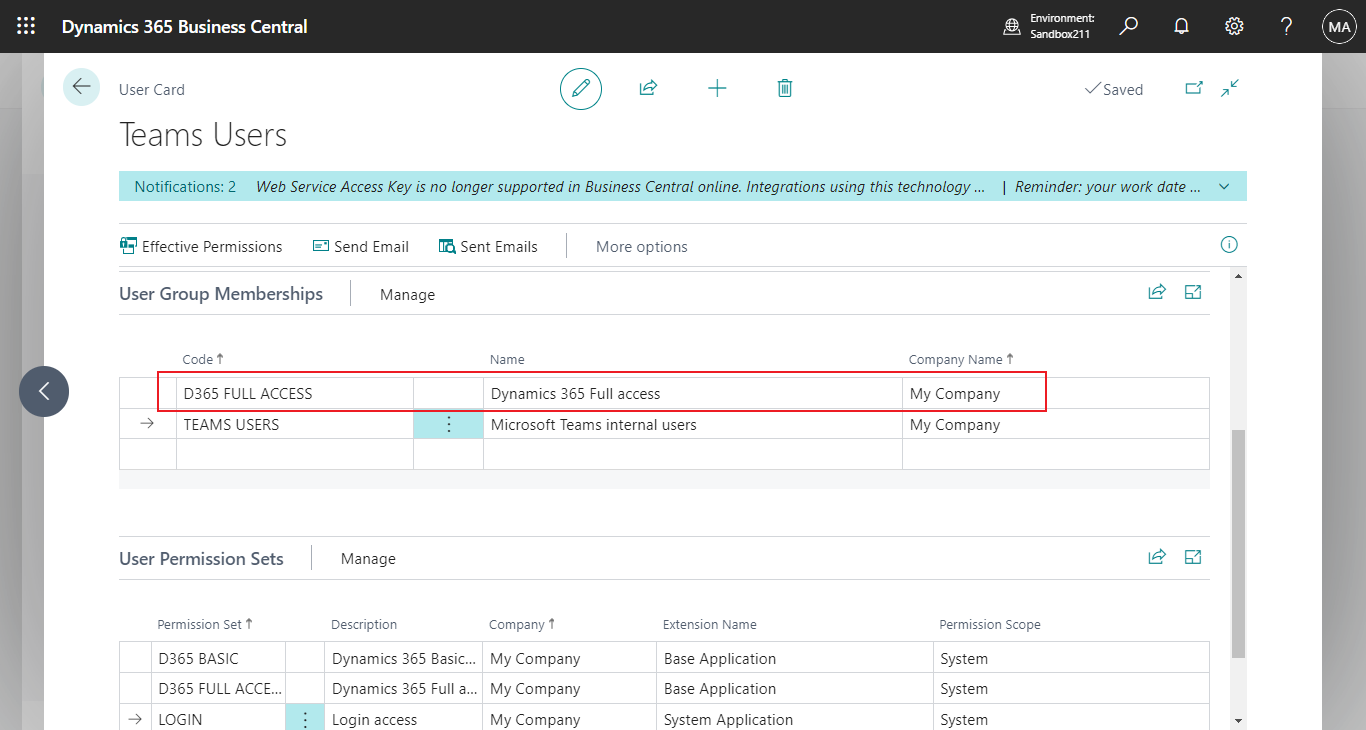Delete record using trash icon

(x=785, y=89)
